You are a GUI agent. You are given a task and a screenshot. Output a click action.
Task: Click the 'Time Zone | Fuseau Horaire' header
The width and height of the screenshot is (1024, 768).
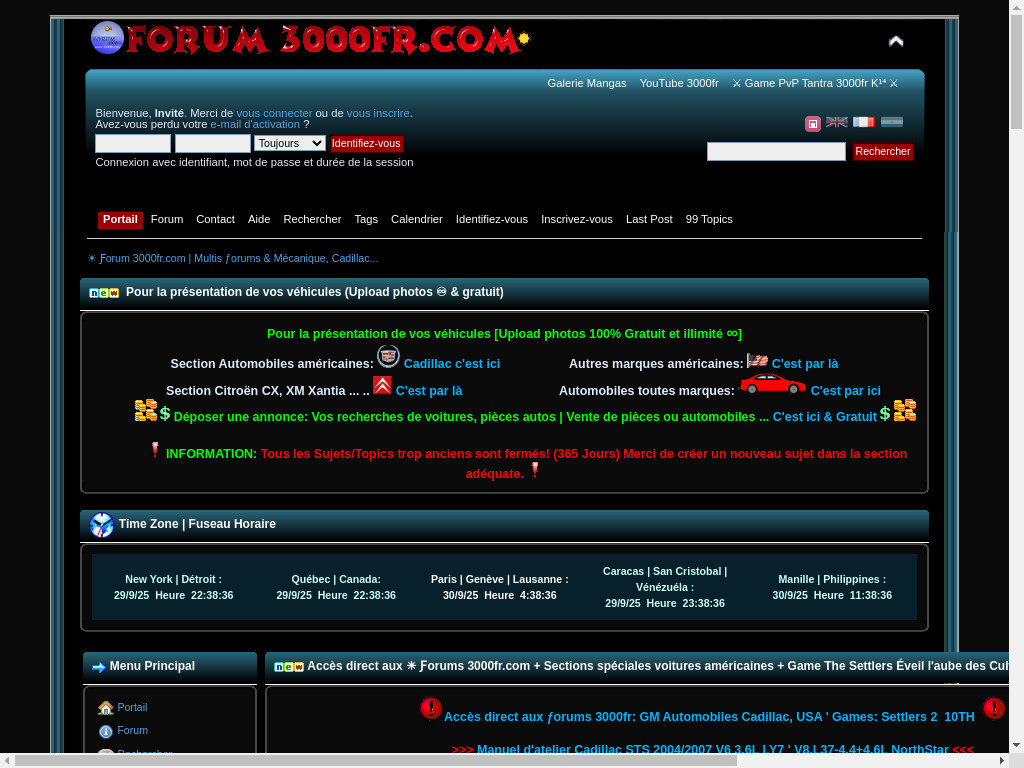coord(197,524)
